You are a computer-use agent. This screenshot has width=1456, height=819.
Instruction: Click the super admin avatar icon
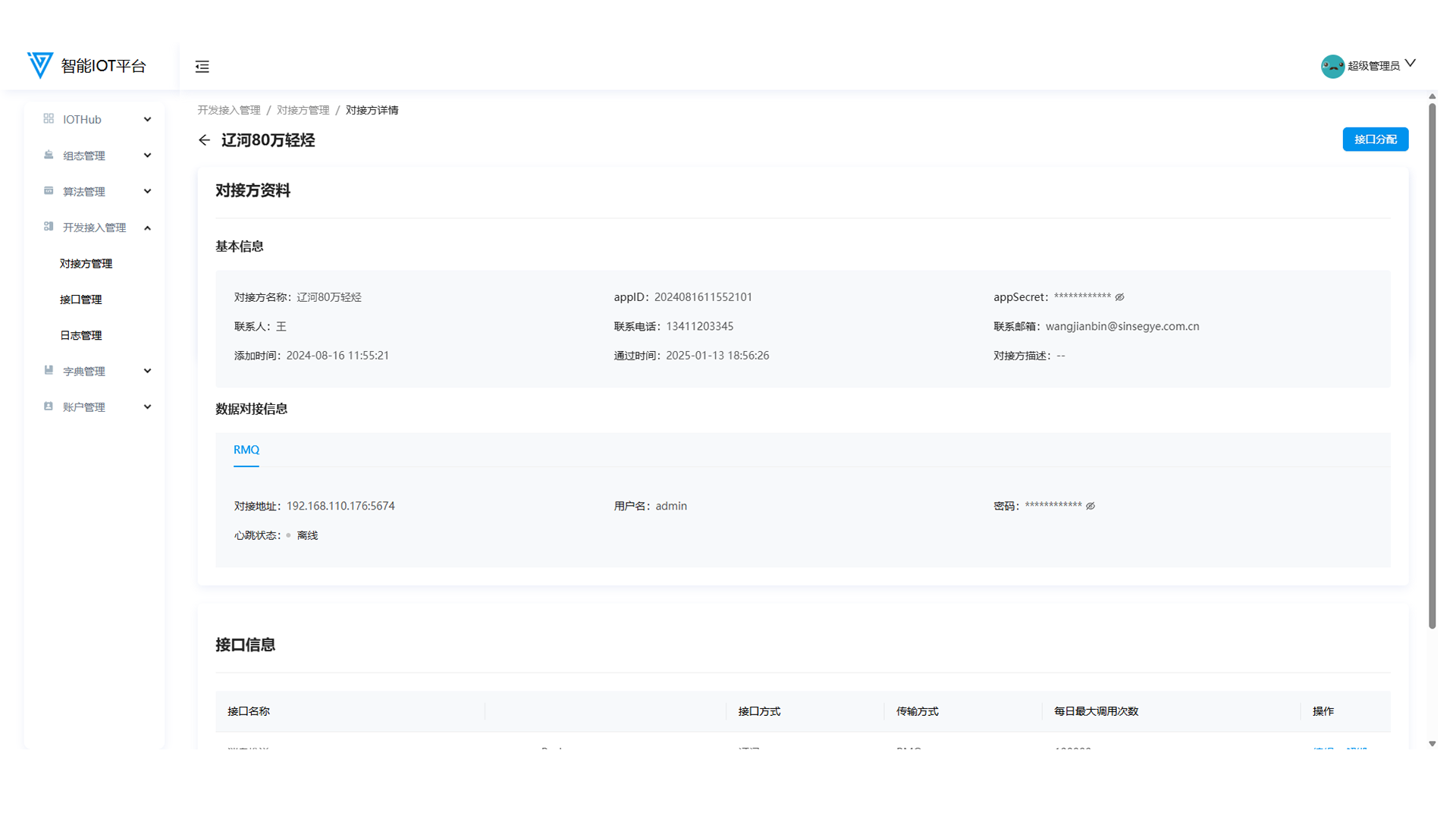tap(1332, 66)
